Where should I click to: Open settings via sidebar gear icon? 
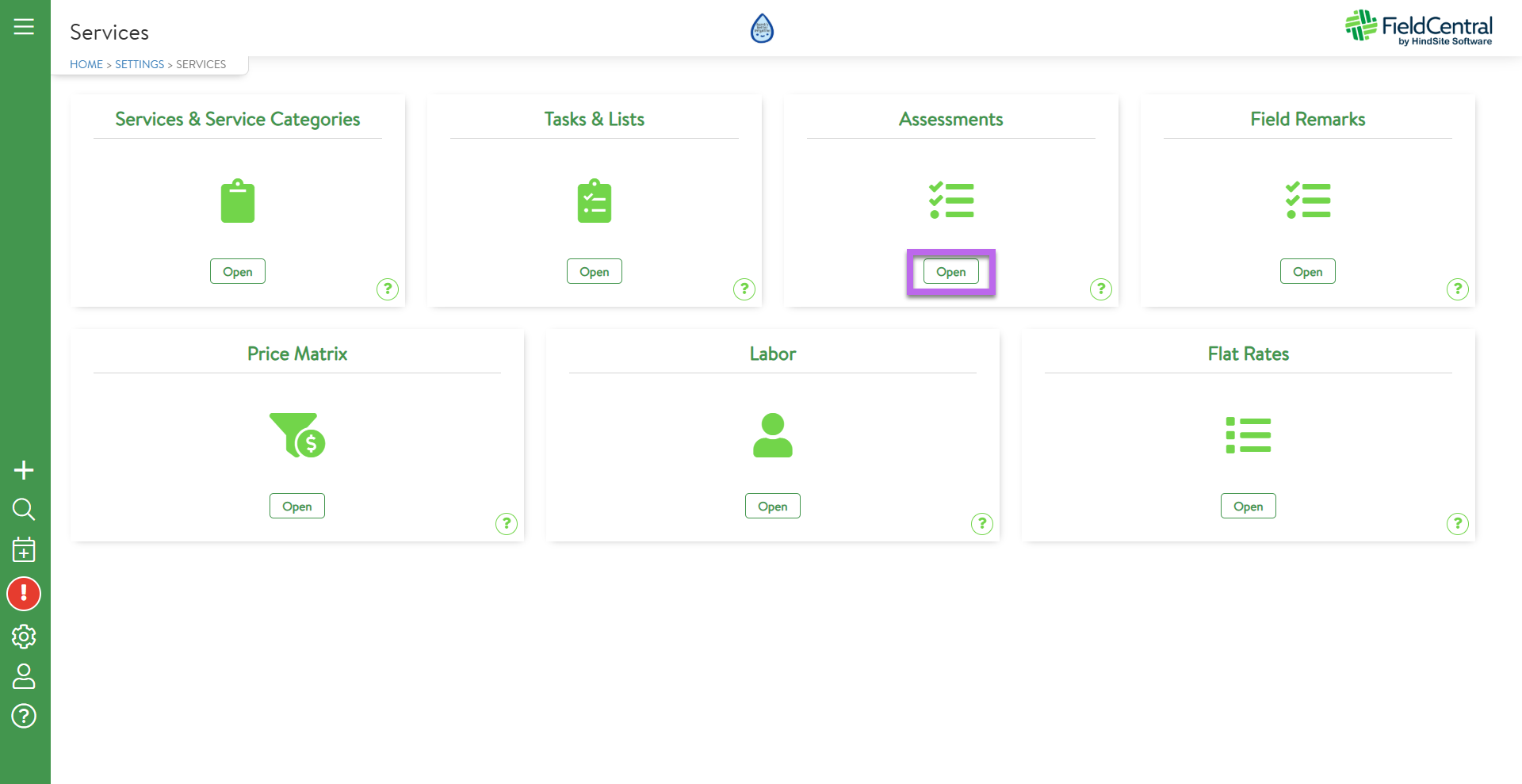click(x=24, y=636)
